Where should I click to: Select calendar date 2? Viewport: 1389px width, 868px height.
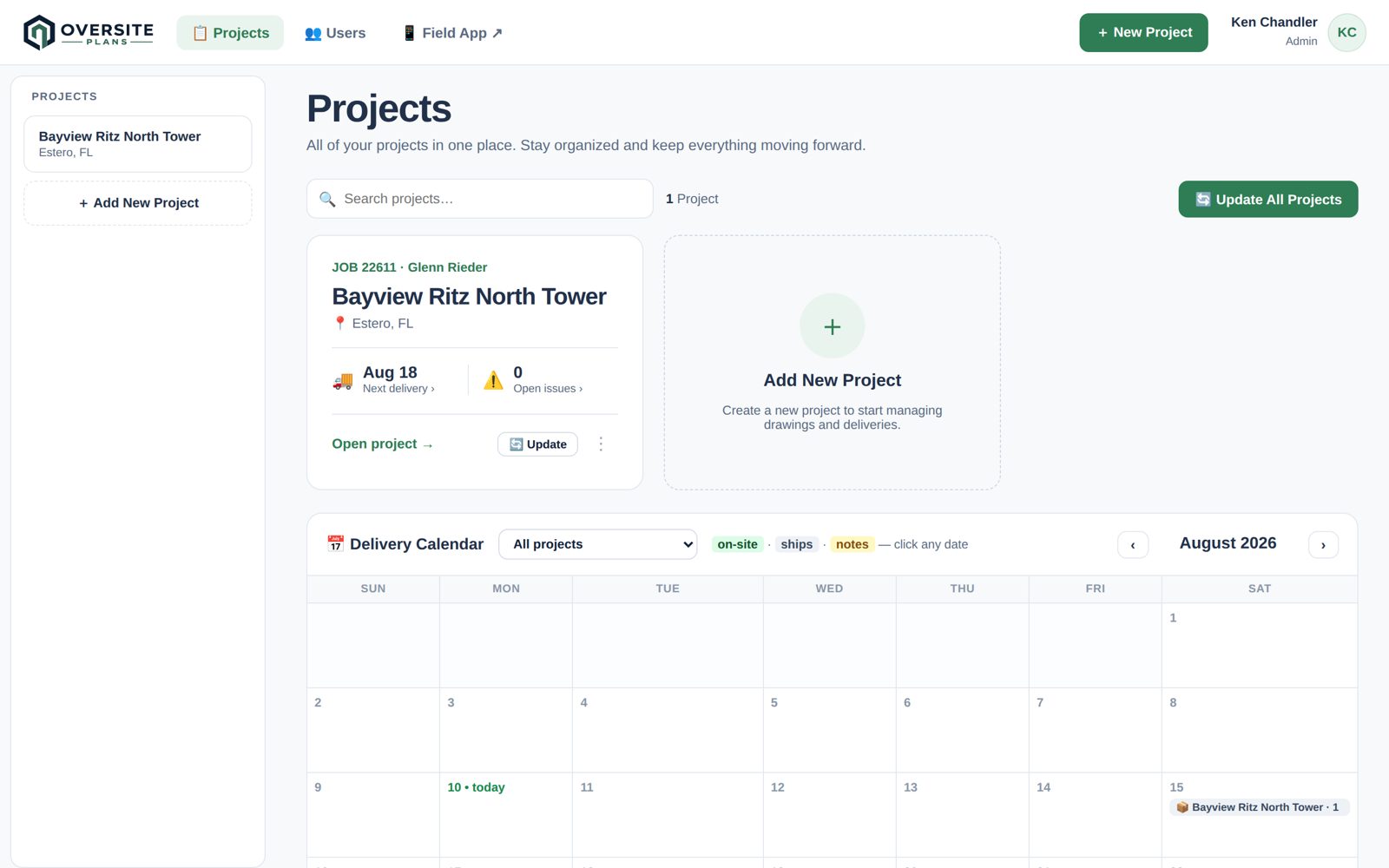[x=373, y=730]
